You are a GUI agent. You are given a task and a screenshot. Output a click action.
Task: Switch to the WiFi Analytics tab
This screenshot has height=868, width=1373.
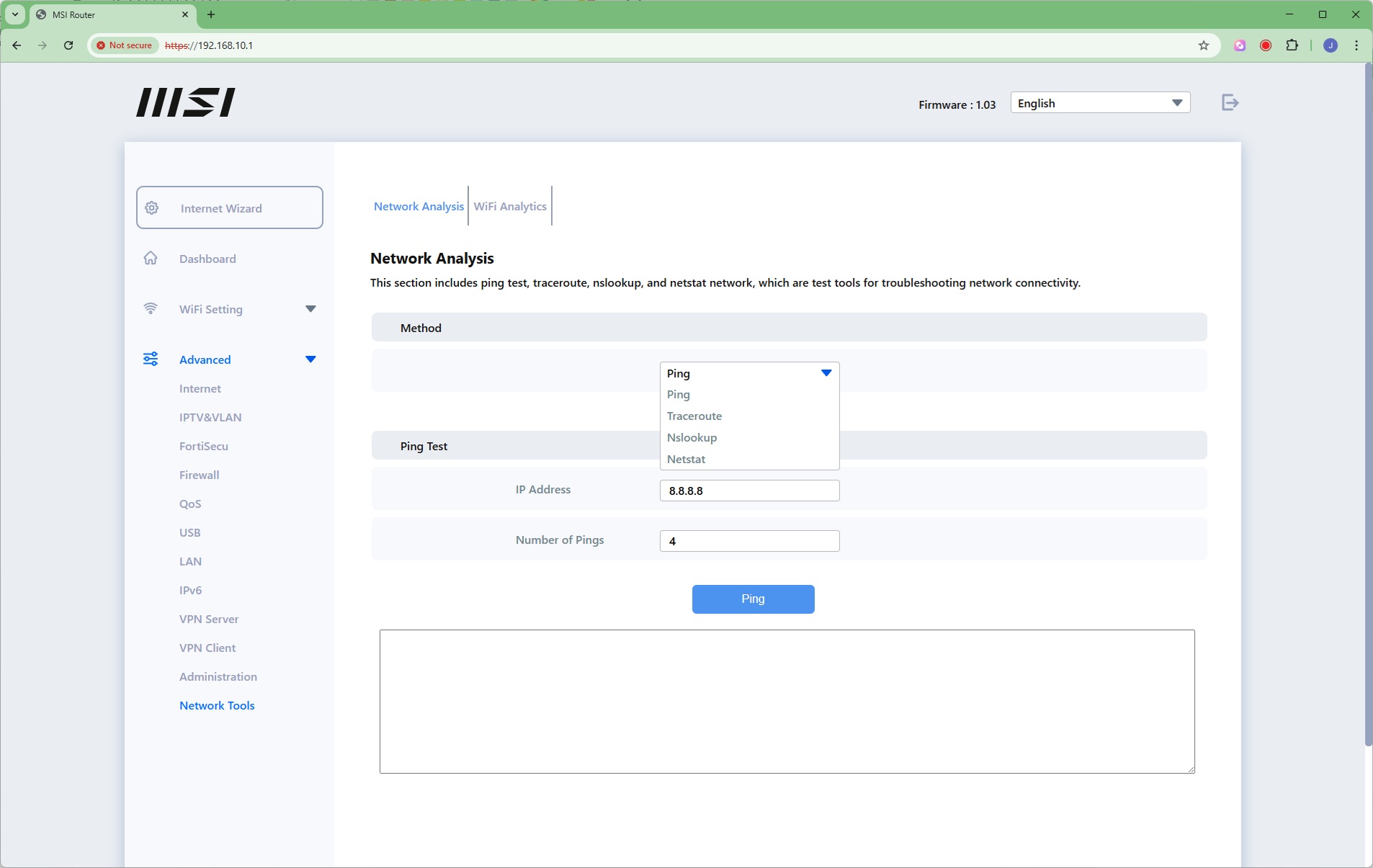coord(510,207)
